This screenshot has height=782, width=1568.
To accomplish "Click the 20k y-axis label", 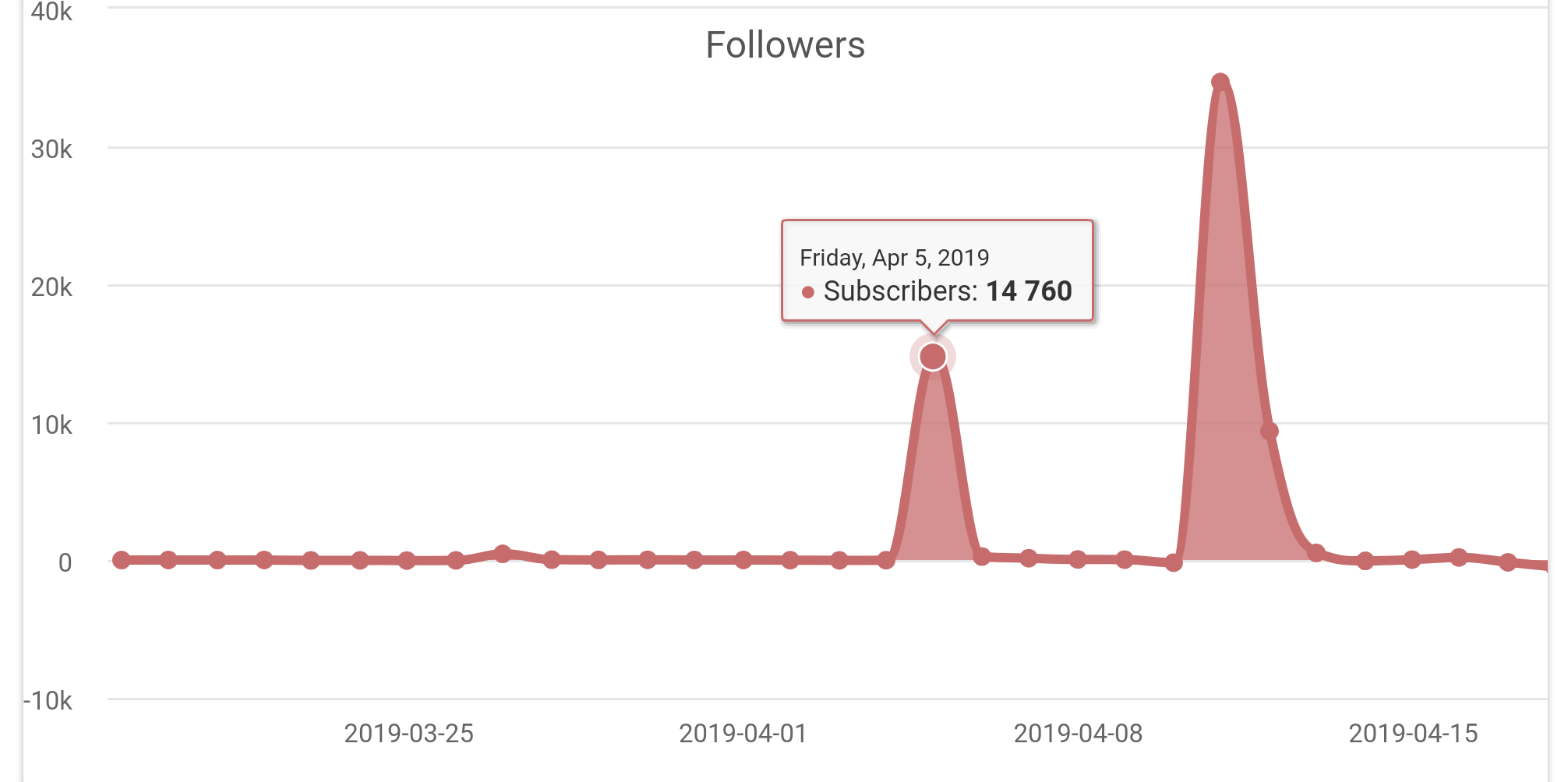I will coord(51,288).
